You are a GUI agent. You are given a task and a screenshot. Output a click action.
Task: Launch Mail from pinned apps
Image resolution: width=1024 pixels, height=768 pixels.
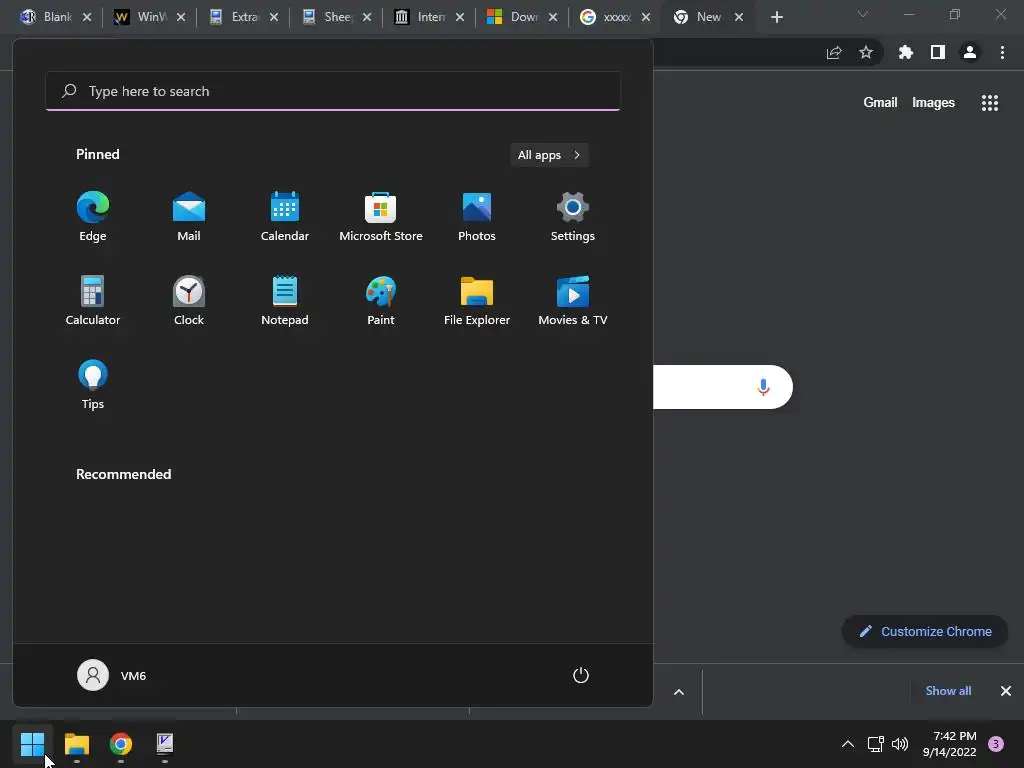(189, 217)
